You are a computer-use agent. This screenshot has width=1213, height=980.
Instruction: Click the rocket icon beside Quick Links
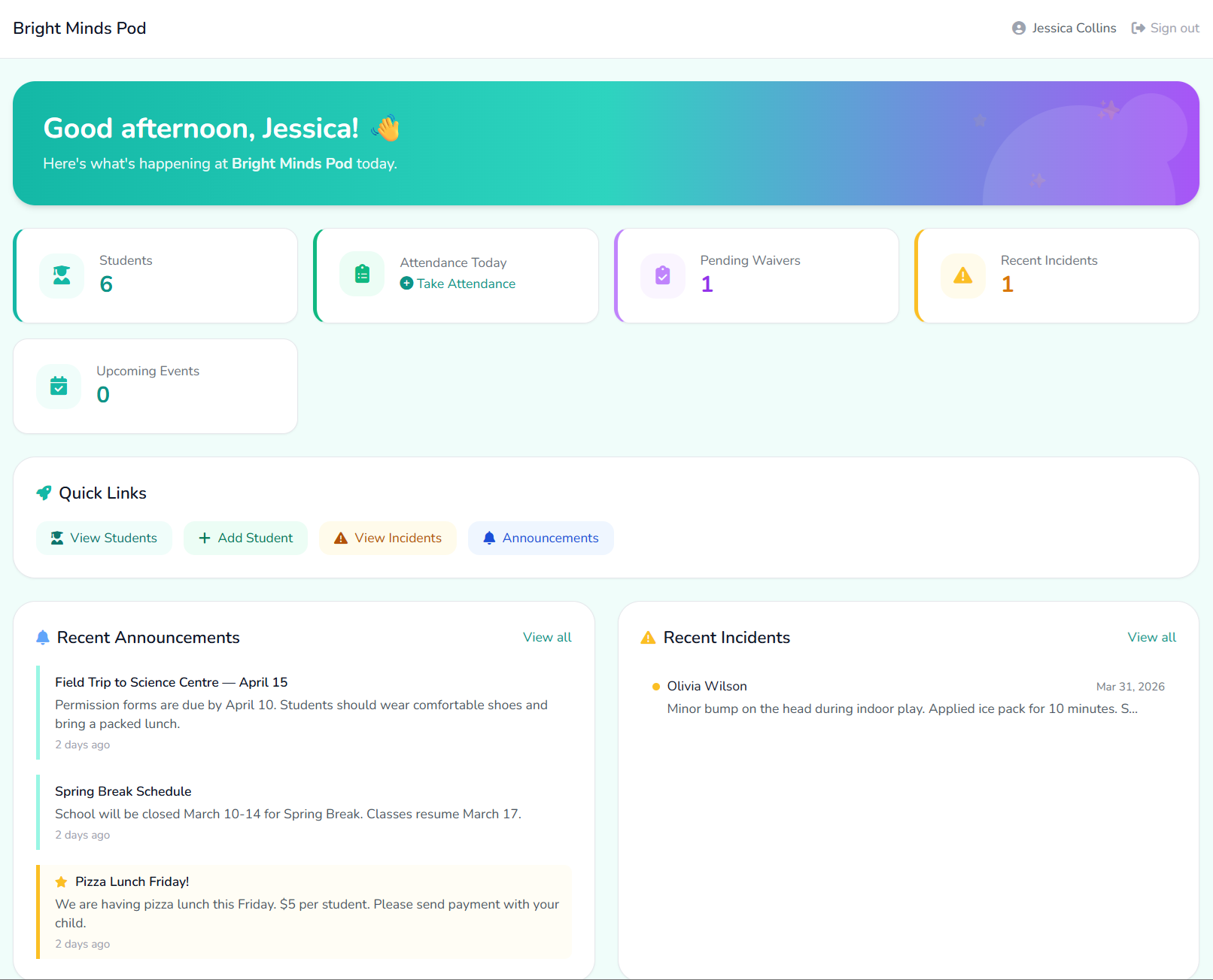(x=44, y=493)
